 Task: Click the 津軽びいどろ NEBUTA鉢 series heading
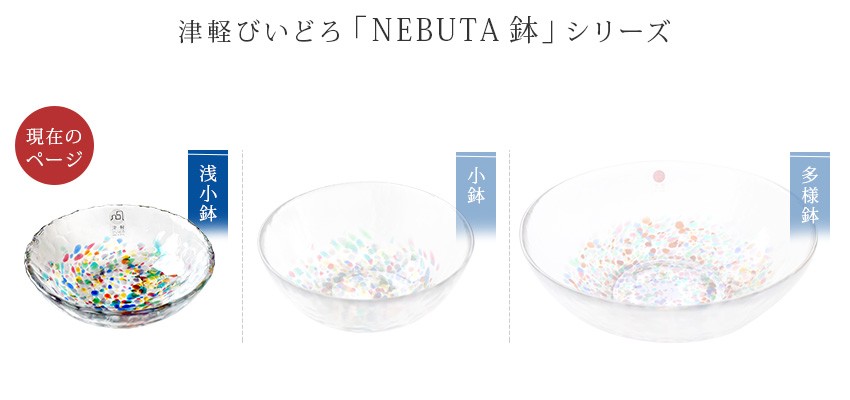pyautogui.click(x=424, y=31)
